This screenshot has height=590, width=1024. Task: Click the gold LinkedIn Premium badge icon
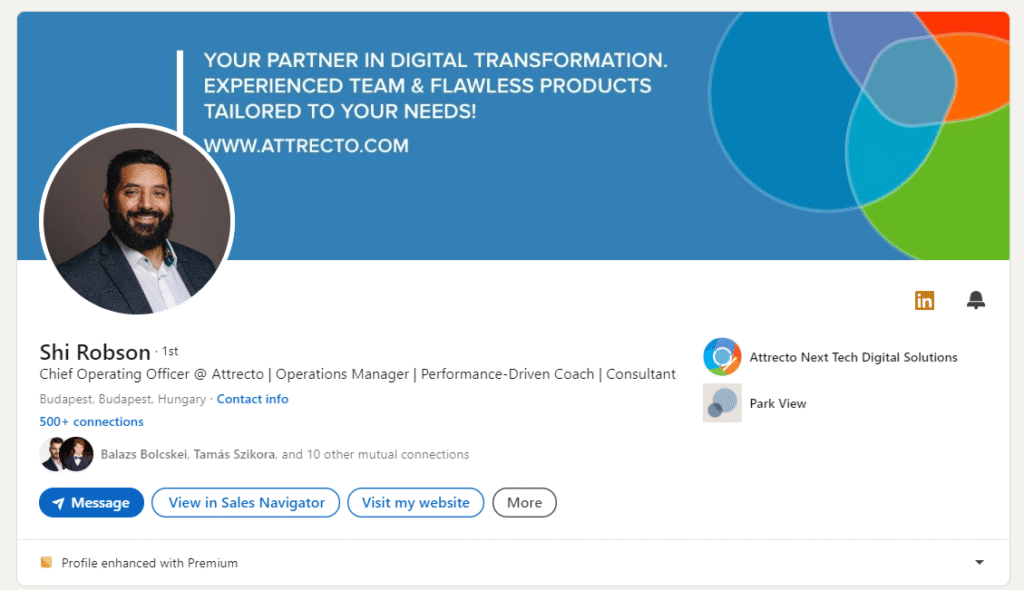point(924,300)
